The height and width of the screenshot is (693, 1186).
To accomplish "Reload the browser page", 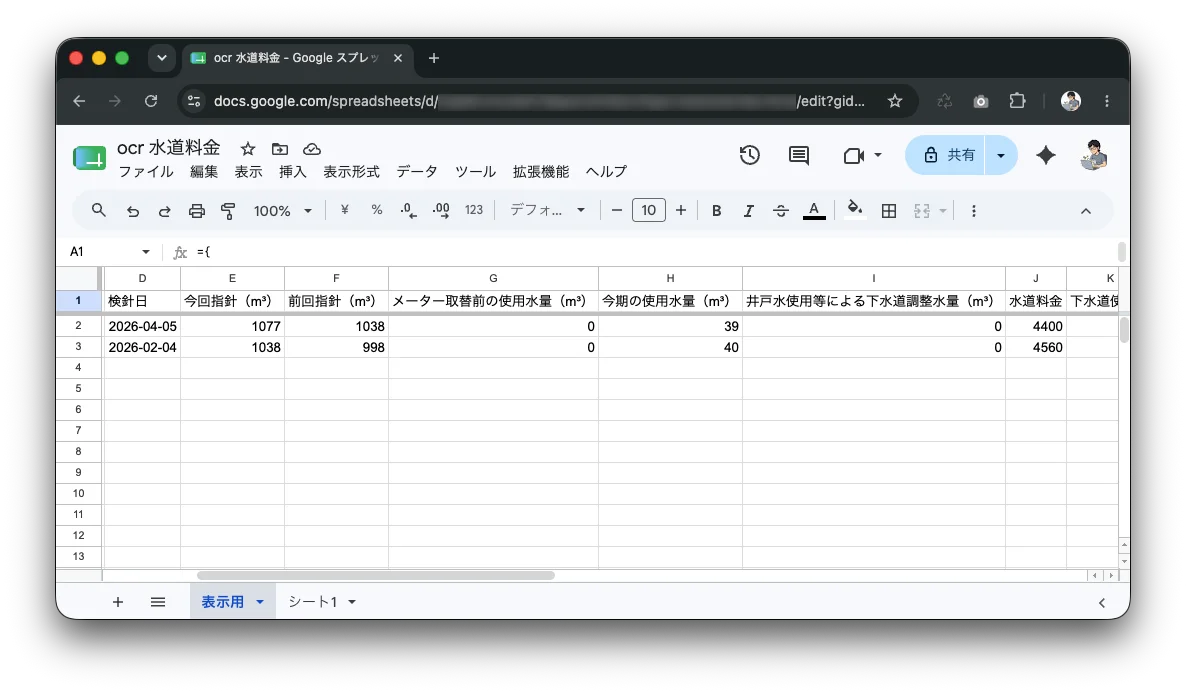I will pos(151,101).
